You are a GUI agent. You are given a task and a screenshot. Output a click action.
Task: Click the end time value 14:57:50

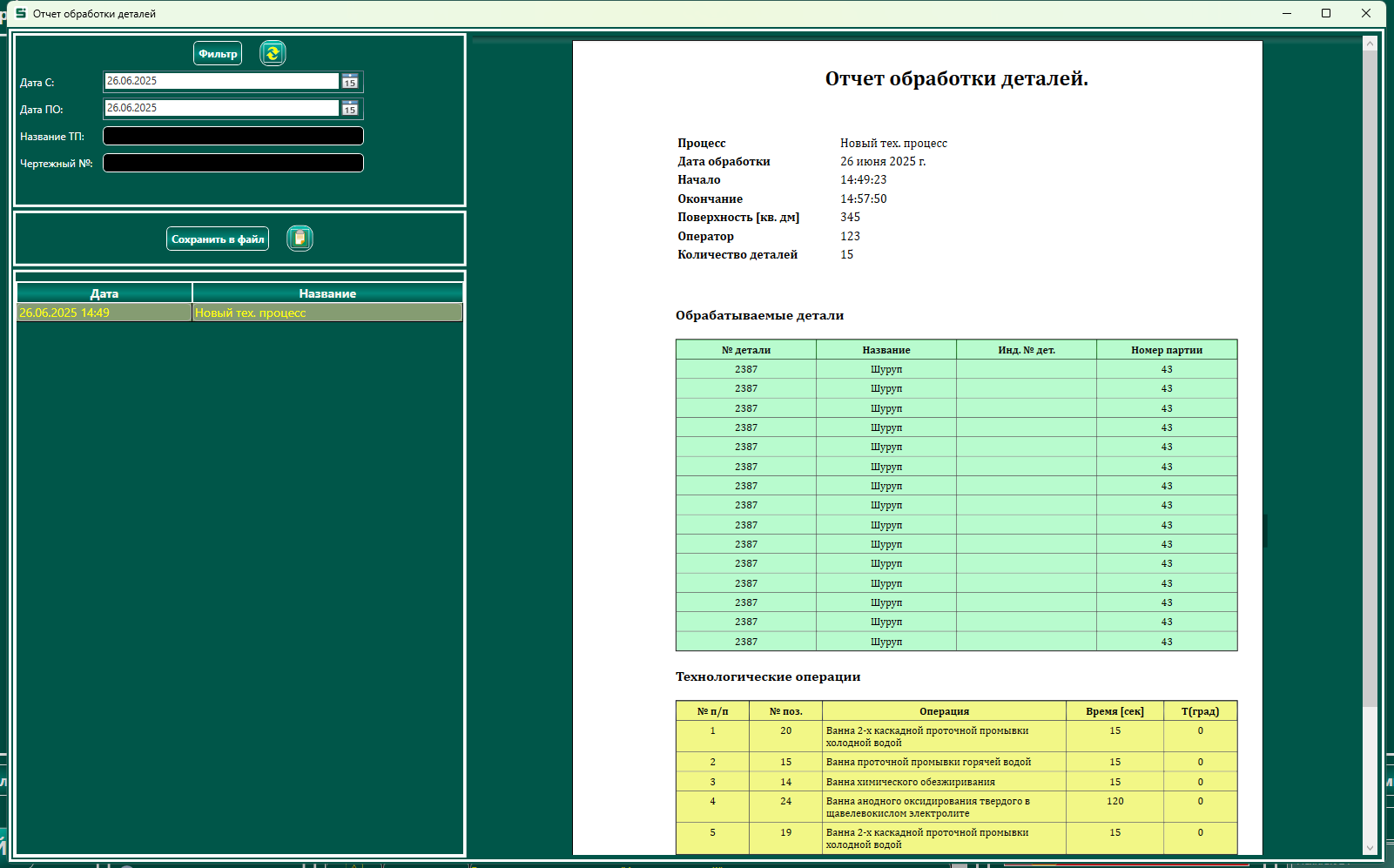(x=863, y=198)
